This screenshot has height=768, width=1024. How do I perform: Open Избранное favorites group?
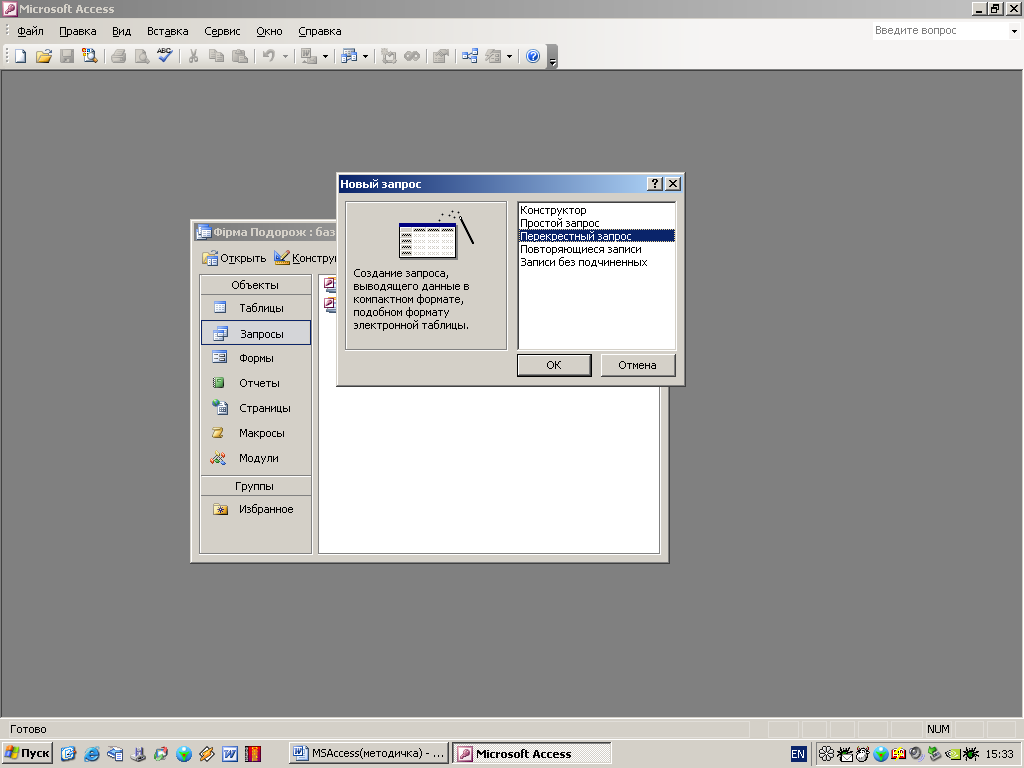pyautogui.click(x=255, y=509)
